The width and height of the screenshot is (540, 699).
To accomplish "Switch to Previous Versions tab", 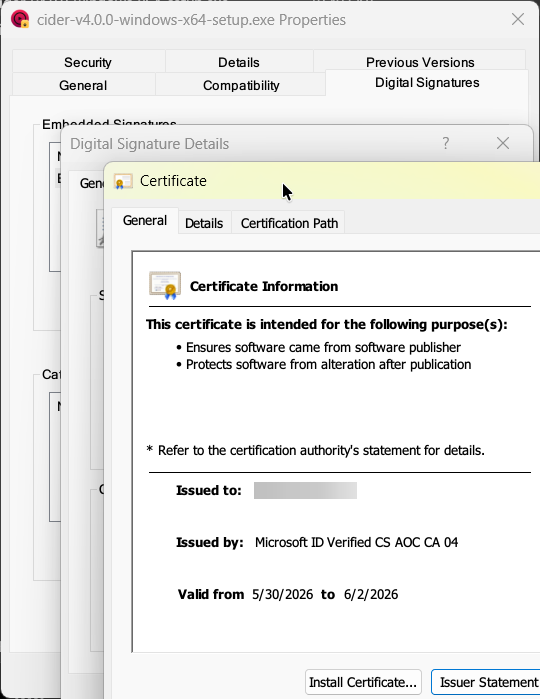I will [x=420, y=62].
